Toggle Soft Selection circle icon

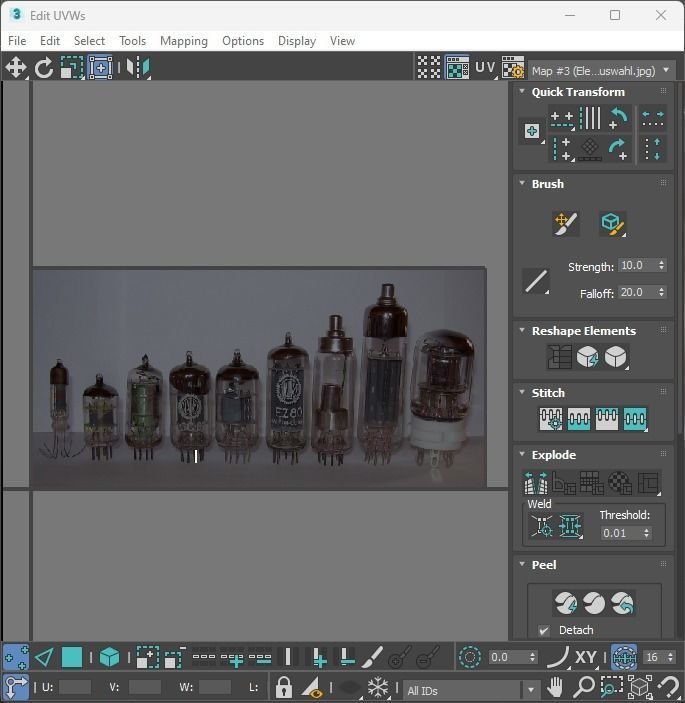tap(470, 658)
